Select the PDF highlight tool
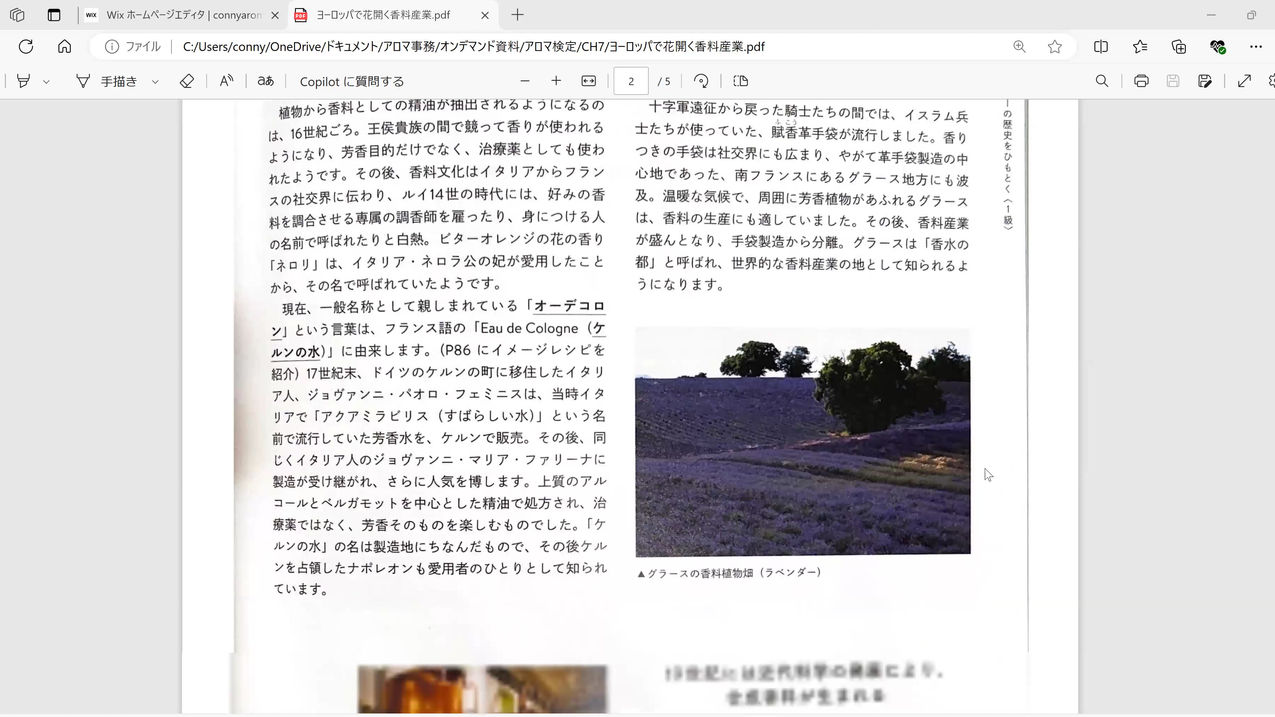This screenshot has width=1275, height=717. coord(24,81)
